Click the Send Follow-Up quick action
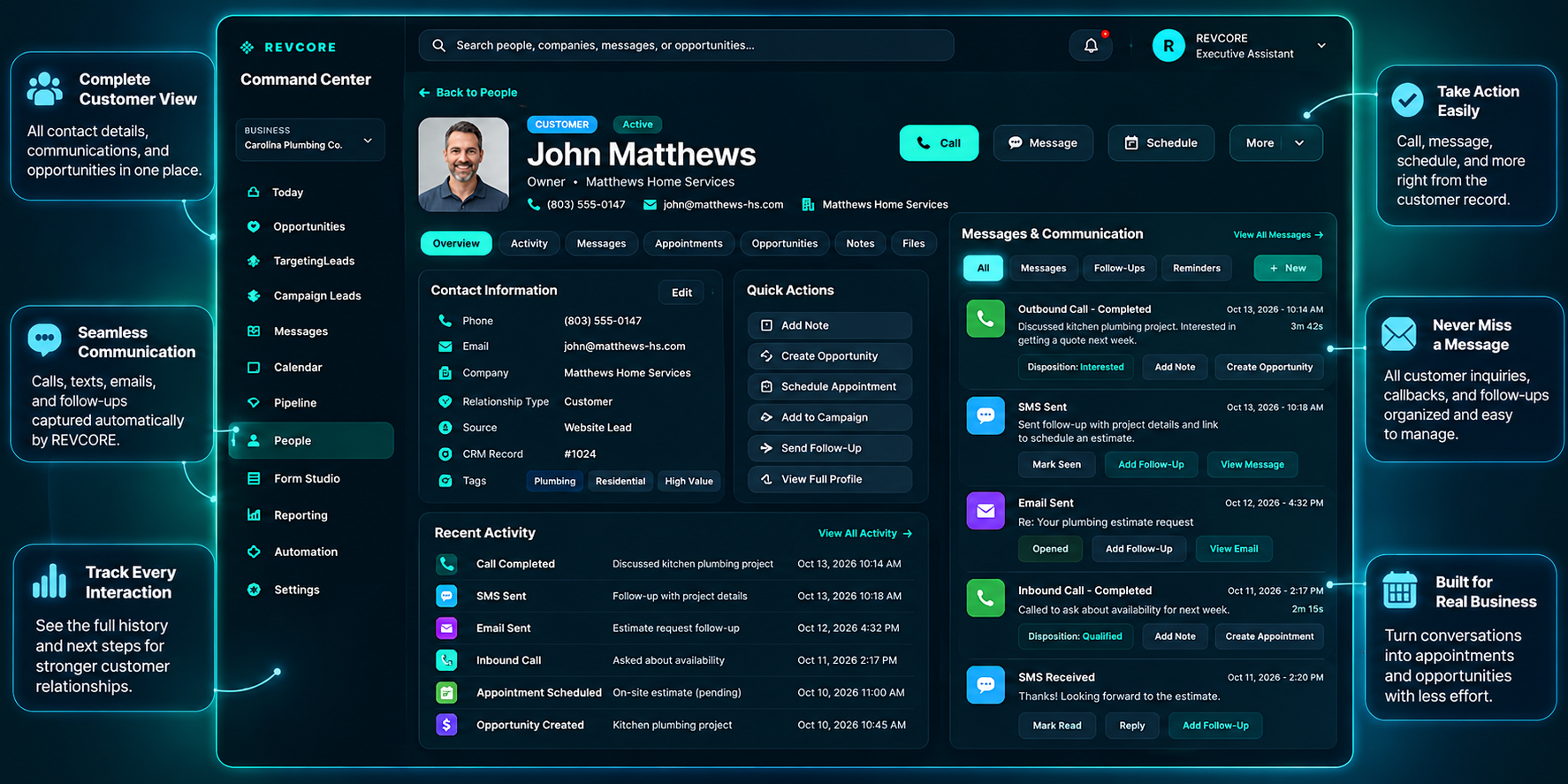Image resolution: width=1568 pixels, height=784 pixels. tap(830, 448)
